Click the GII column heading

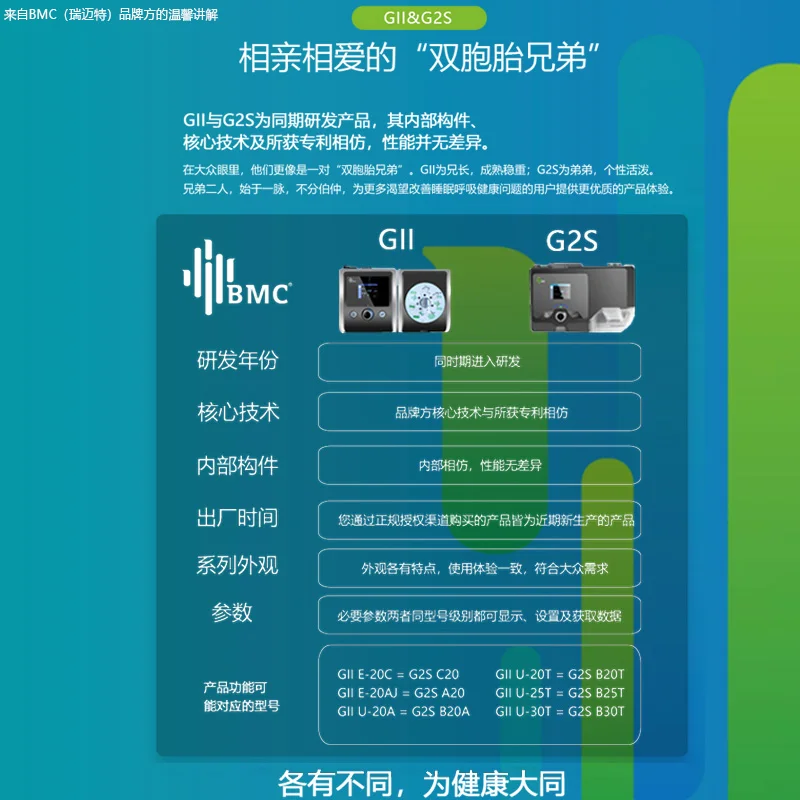tap(396, 239)
